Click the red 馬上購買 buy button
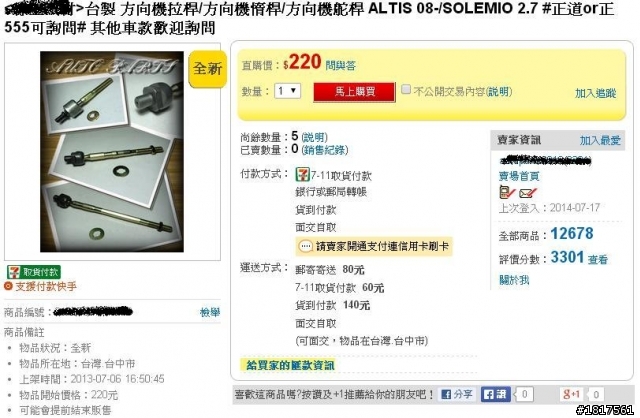640x418 pixels. [x=354, y=92]
